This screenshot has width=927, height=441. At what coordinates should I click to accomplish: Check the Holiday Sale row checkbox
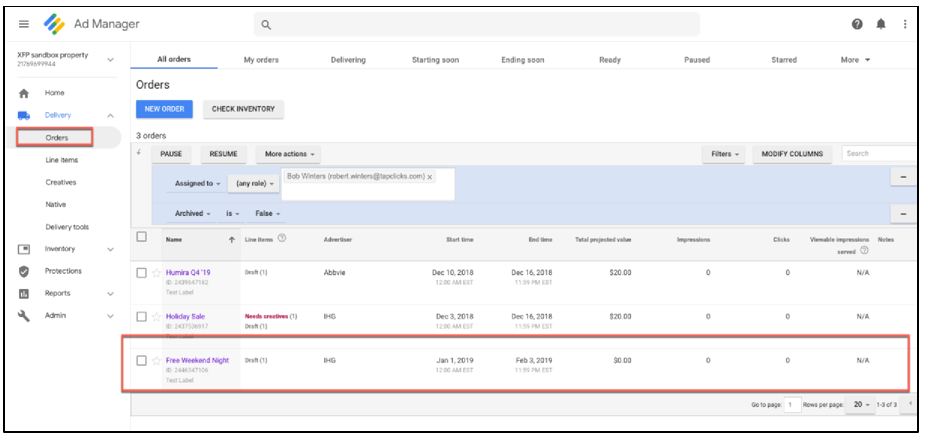point(141,317)
